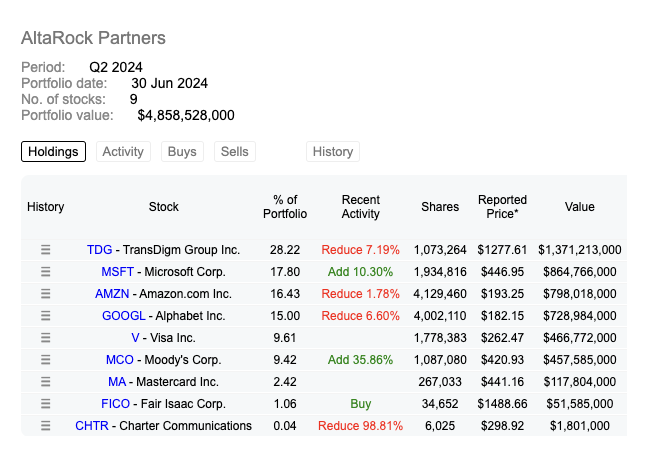646x456 pixels.
Task: Click the GOOGL portfolio percent 15.00
Action: click(285, 316)
